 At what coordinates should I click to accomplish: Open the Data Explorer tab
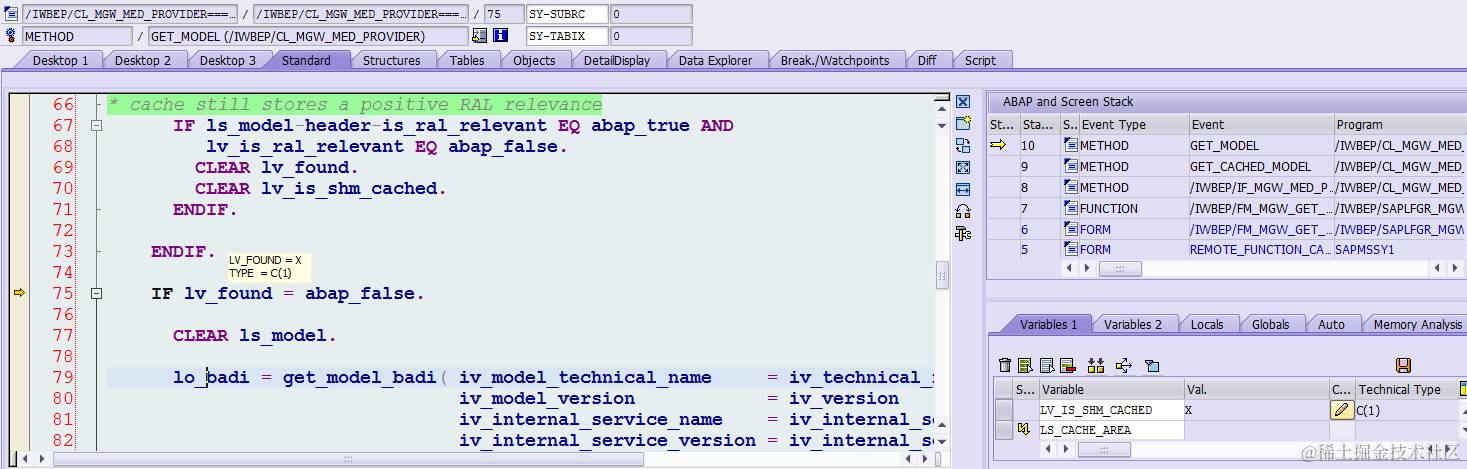[x=715, y=60]
